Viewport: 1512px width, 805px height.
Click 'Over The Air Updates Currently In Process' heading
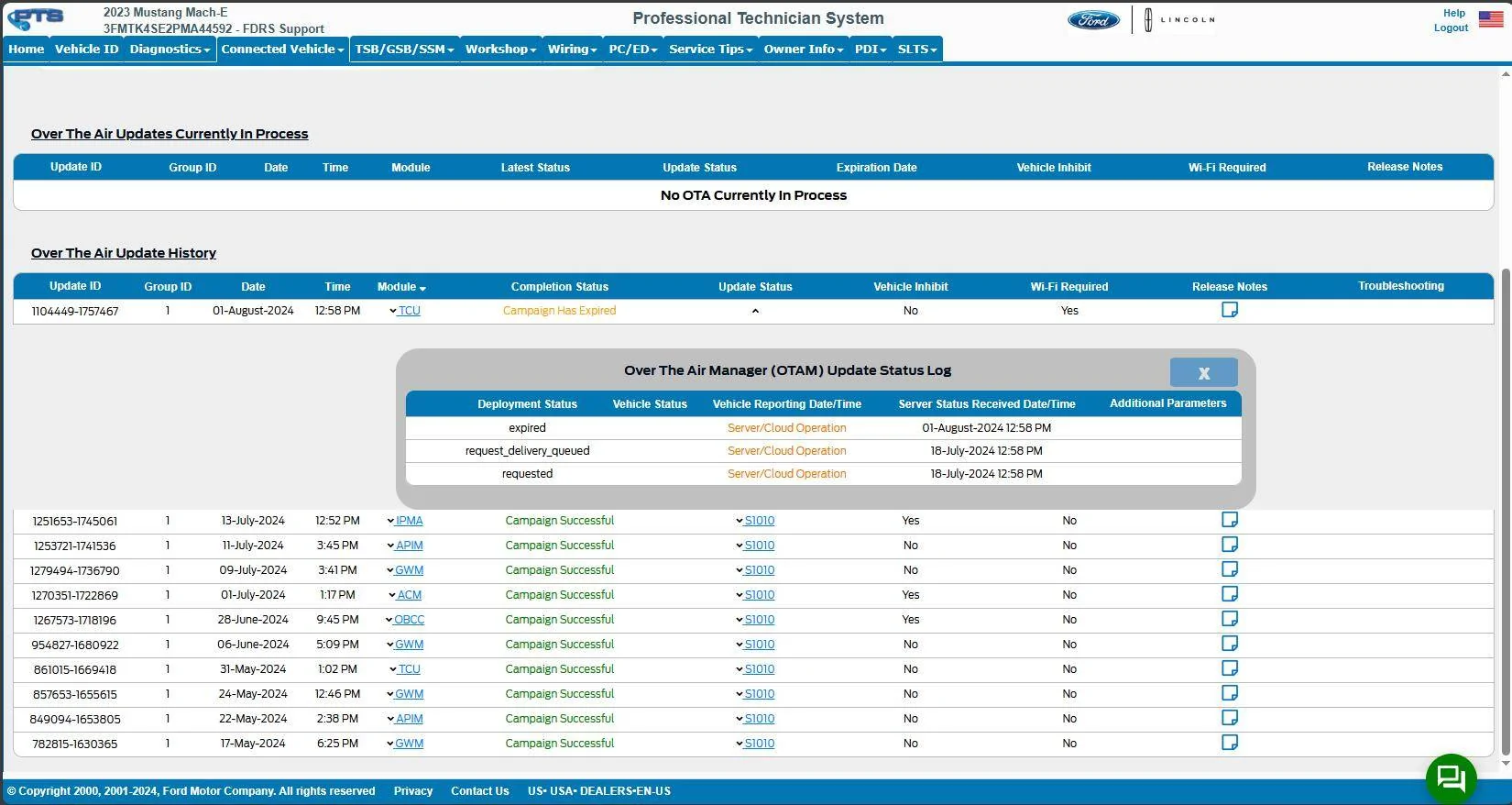[170, 134]
